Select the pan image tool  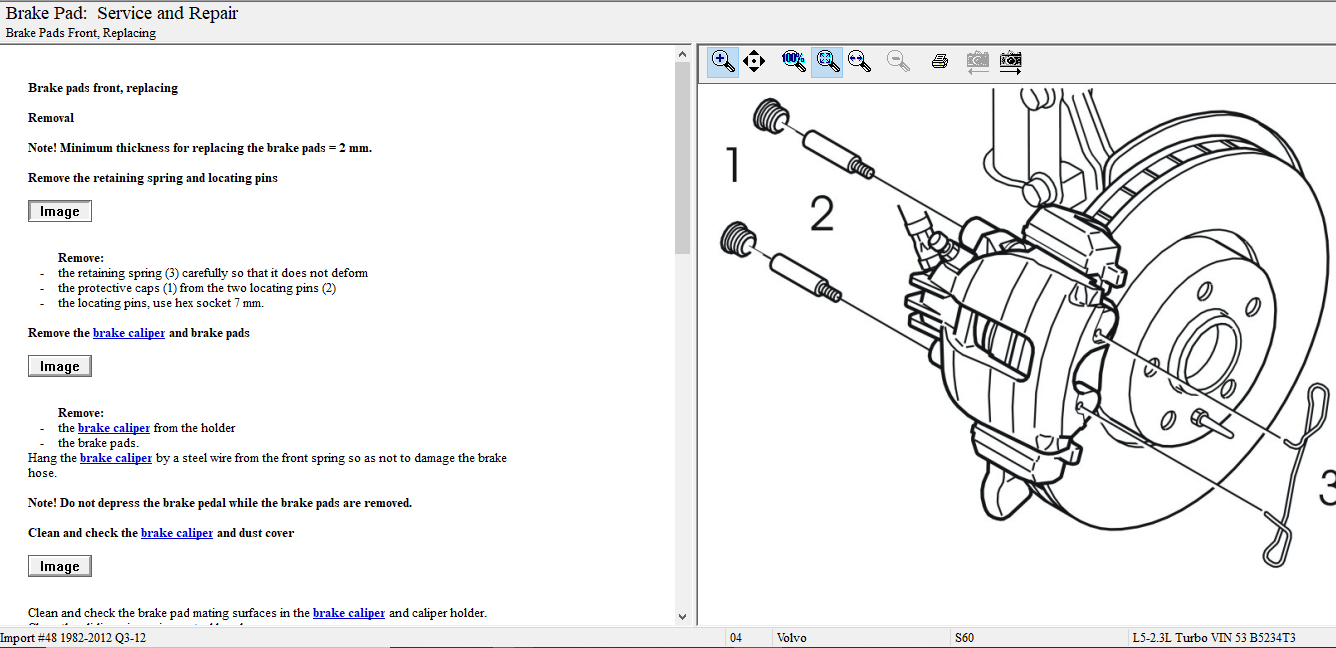(755, 61)
